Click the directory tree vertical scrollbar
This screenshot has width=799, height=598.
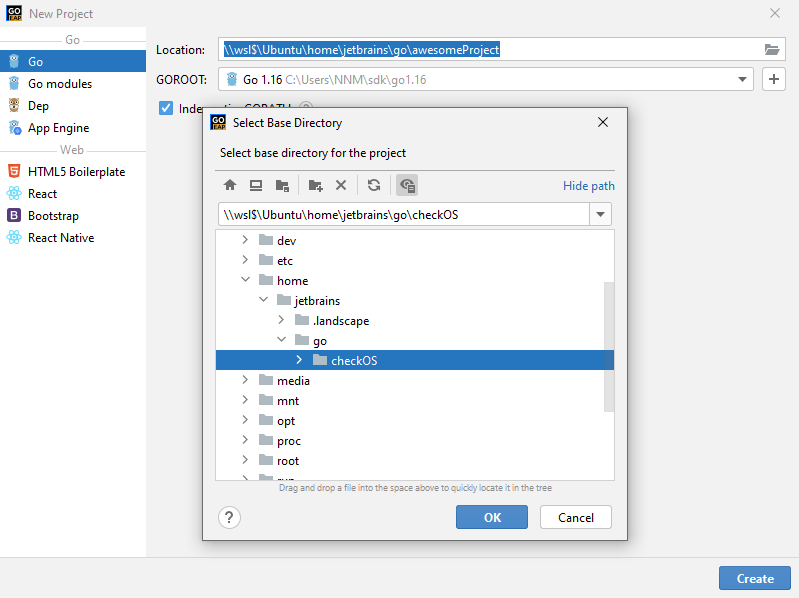pos(609,346)
